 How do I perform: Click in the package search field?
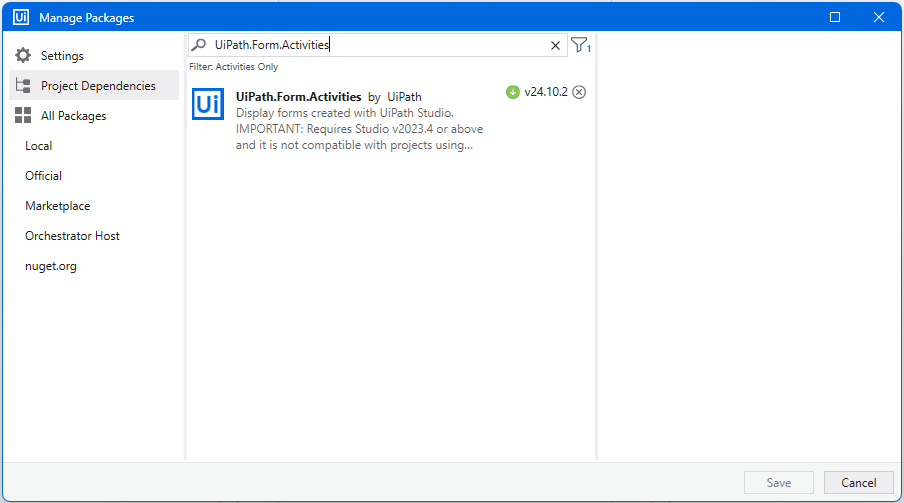point(378,45)
